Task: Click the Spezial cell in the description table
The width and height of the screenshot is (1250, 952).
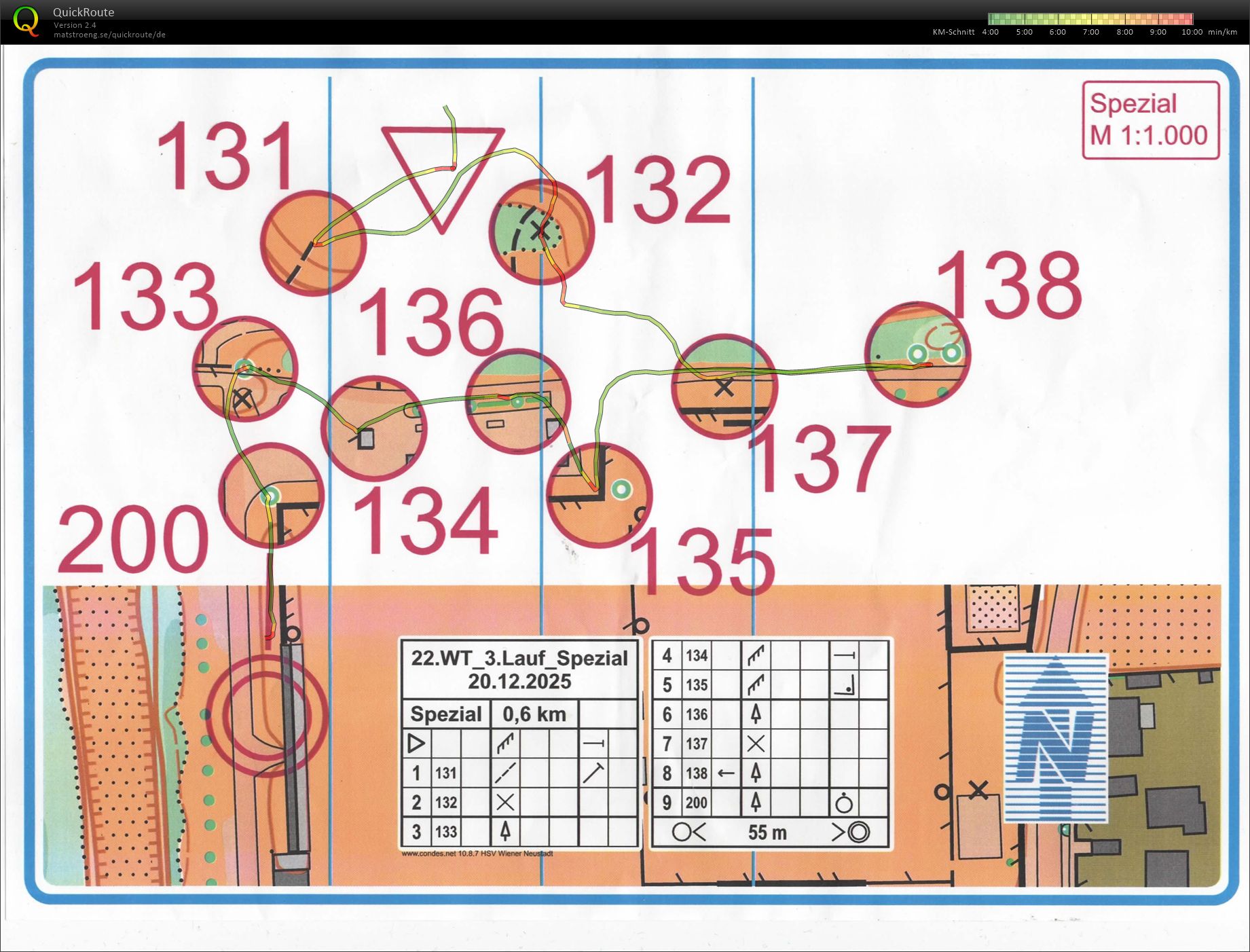Action: 446,714
